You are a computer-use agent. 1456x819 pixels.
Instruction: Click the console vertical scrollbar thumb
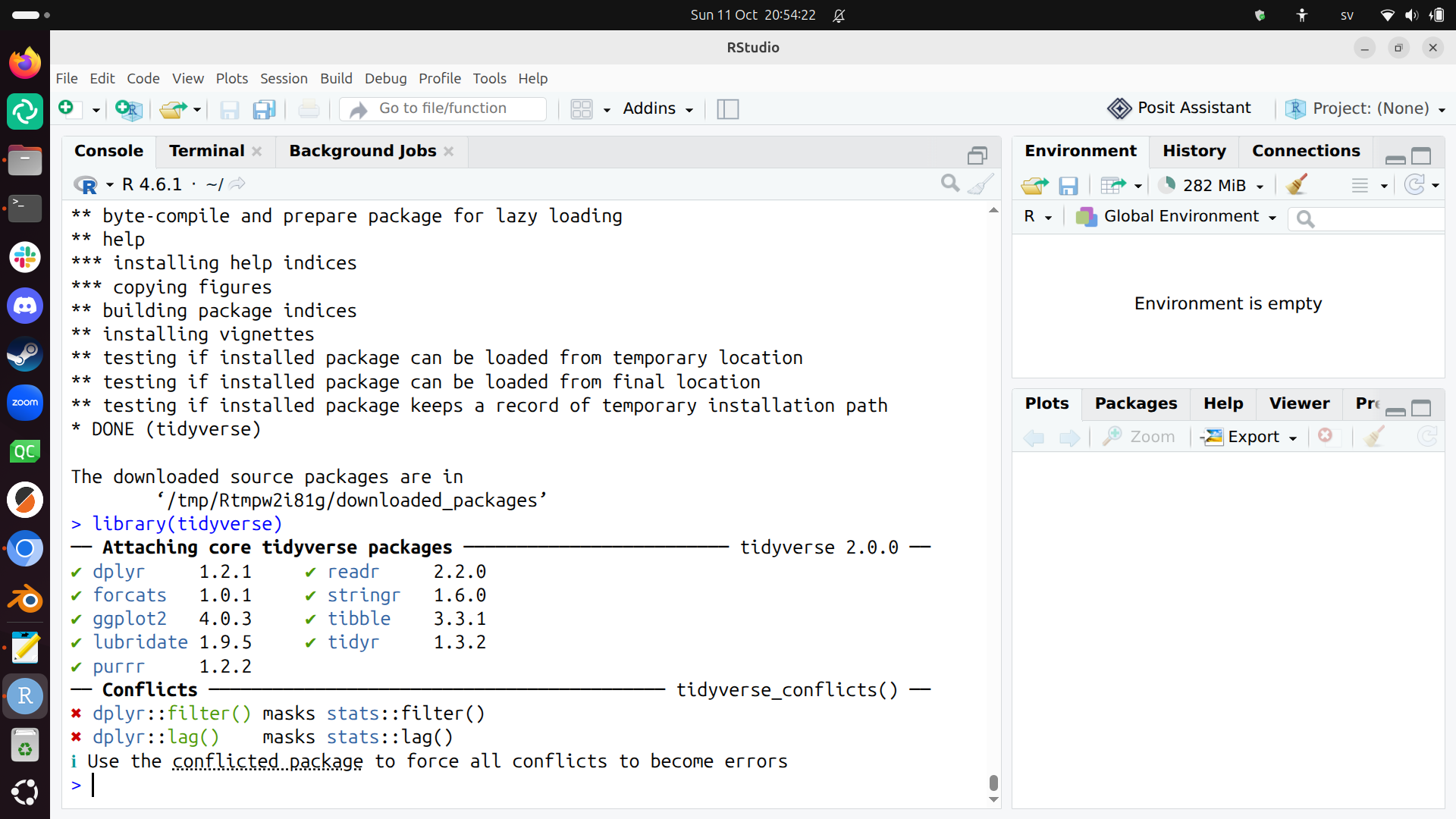pyautogui.click(x=993, y=782)
